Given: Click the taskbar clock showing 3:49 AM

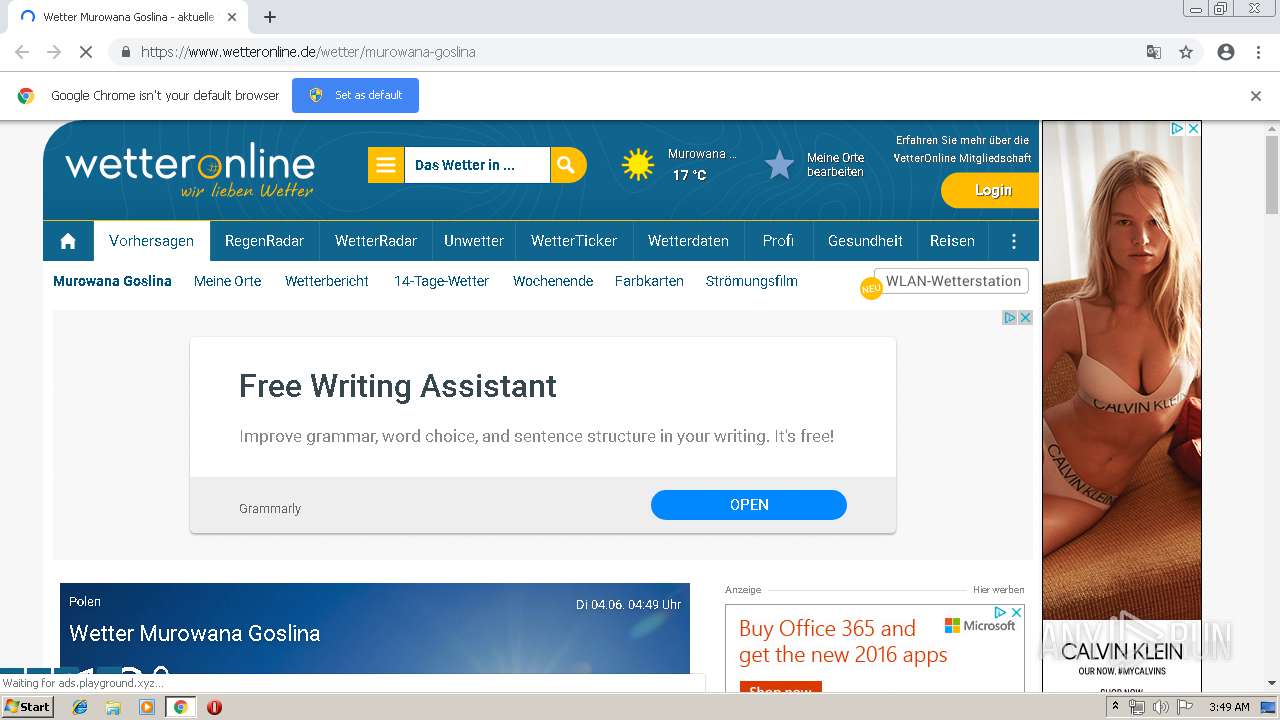Looking at the screenshot, I should point(1229,707).
